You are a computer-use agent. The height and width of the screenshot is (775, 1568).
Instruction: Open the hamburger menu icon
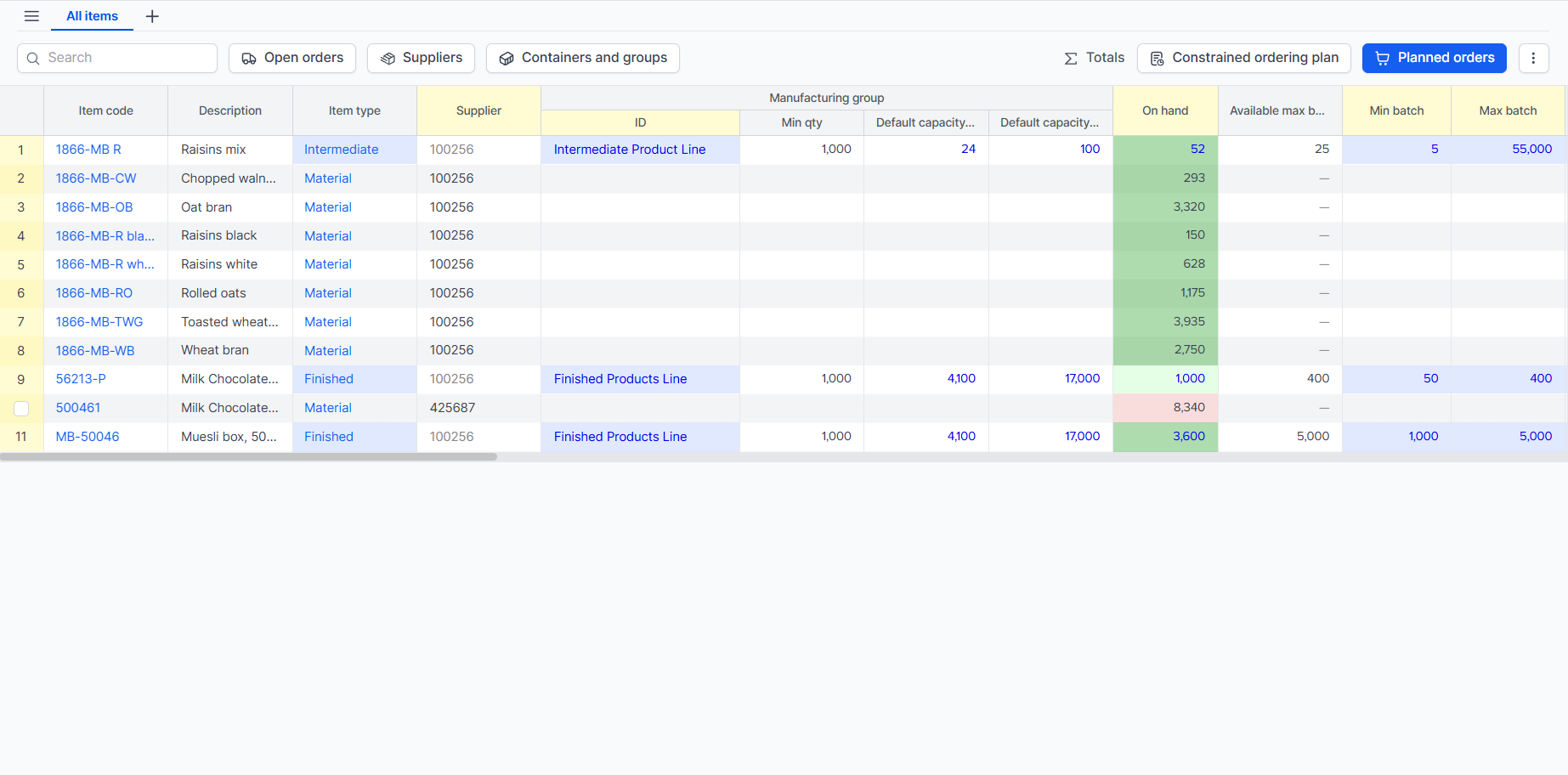[31, 16]
